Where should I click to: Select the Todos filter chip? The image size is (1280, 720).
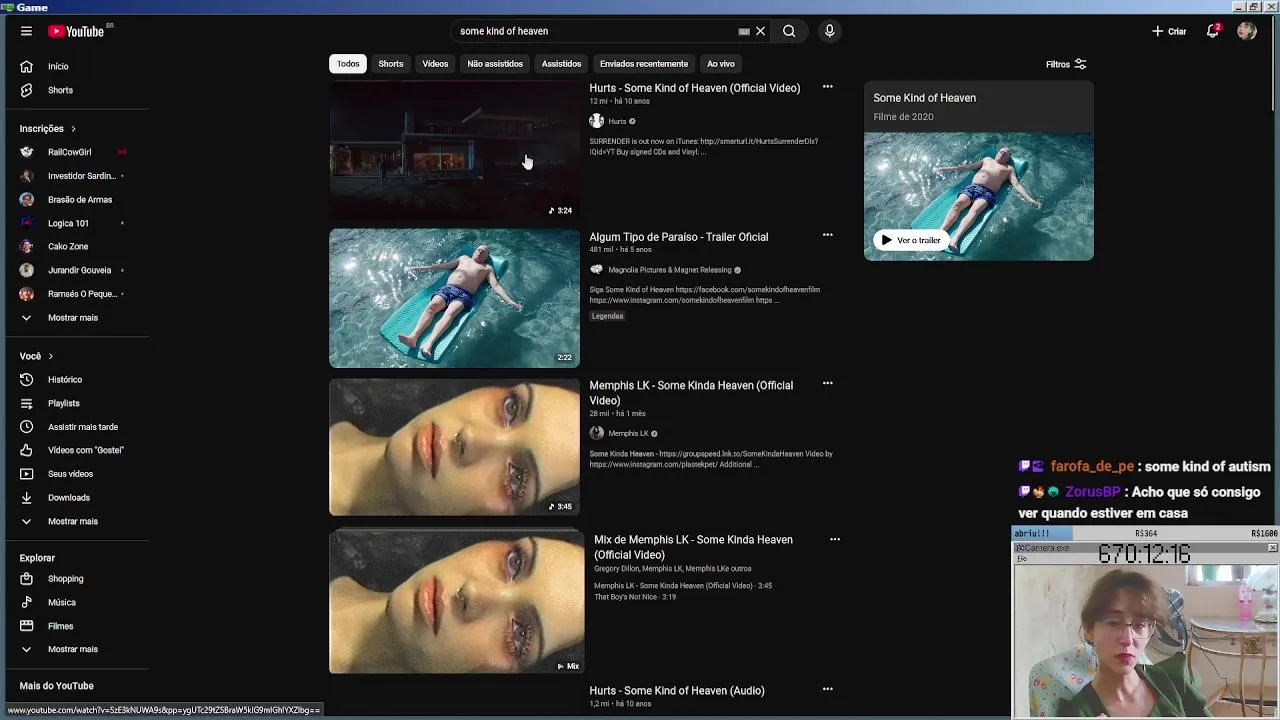(x=348, y=64)
